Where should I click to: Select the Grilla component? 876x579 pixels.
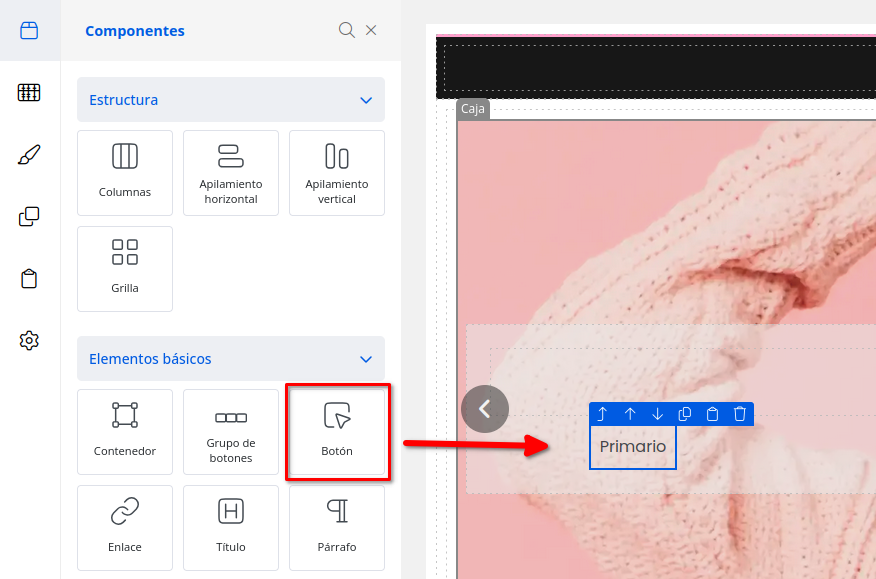pos(125,268)
